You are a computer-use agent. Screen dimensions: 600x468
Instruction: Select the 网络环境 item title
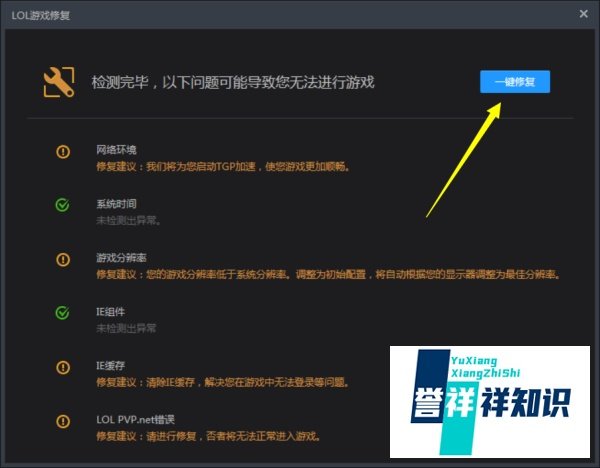(x=116, y=150)
